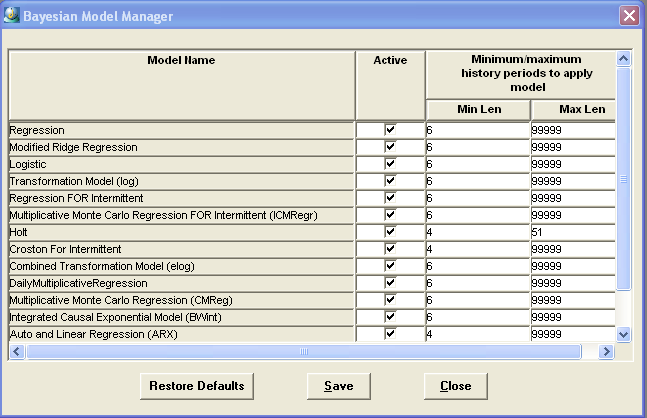Toggle Active for Auto and Linear Regression (ARX)
Viewport: 647px width, 418px height.
[x=390, y=333]
